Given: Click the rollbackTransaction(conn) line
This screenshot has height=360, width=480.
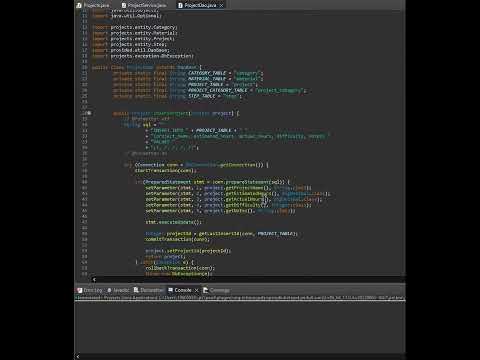Looking at the screenshot, I should pyautogui.click(x=180, y=268).
